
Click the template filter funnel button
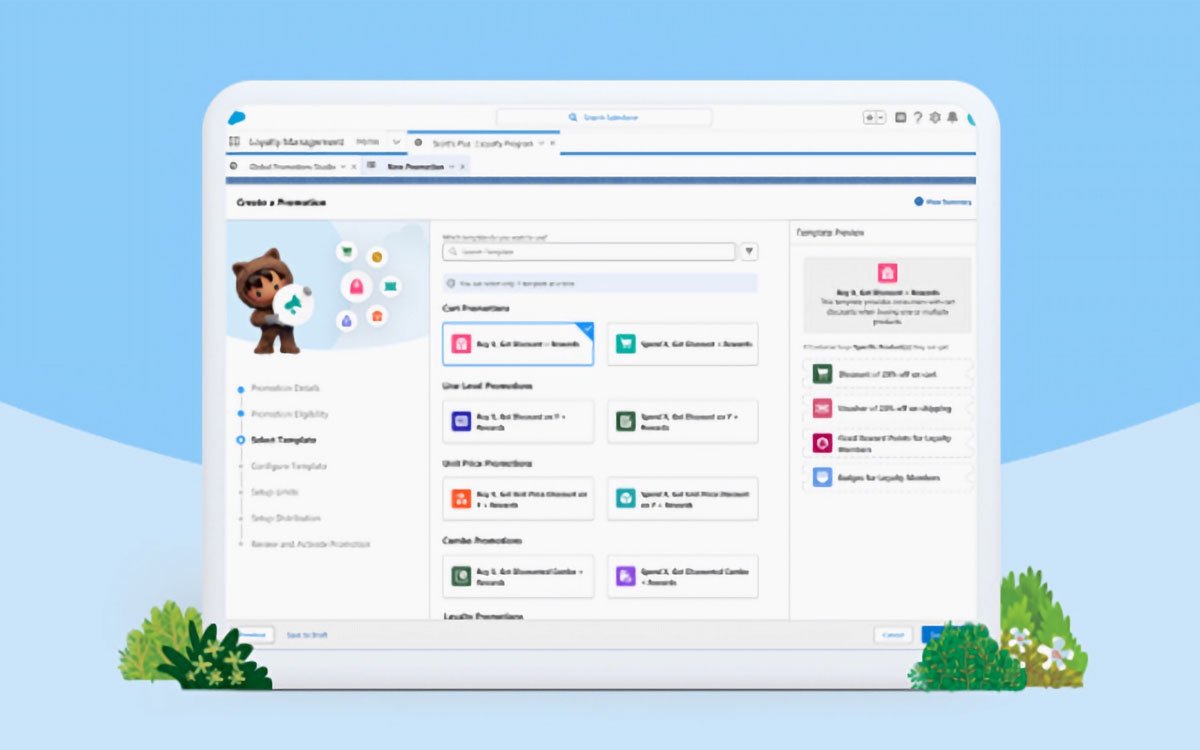[749, 252]
